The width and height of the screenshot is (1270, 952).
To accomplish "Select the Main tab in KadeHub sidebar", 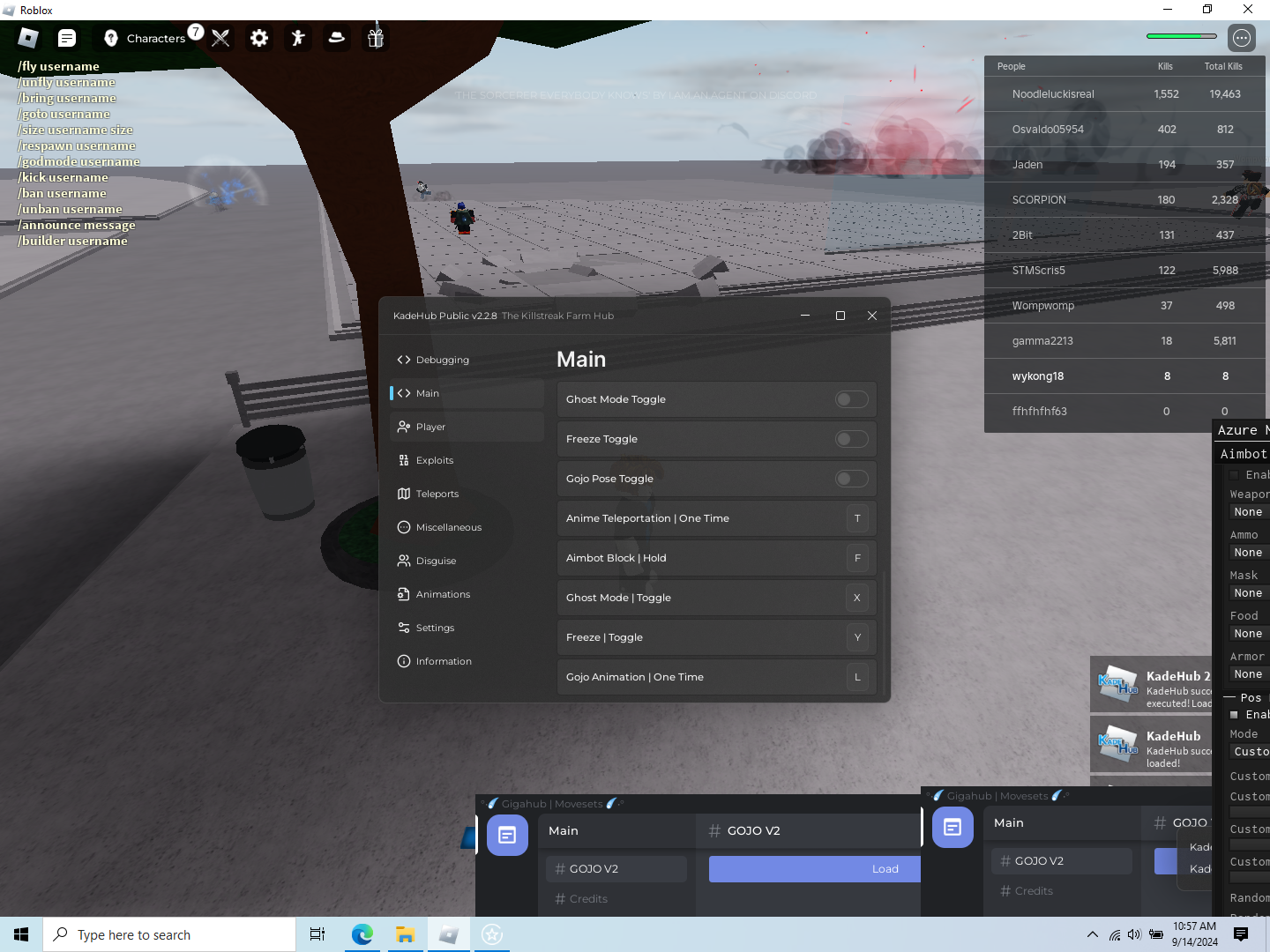I will point(467,393).
